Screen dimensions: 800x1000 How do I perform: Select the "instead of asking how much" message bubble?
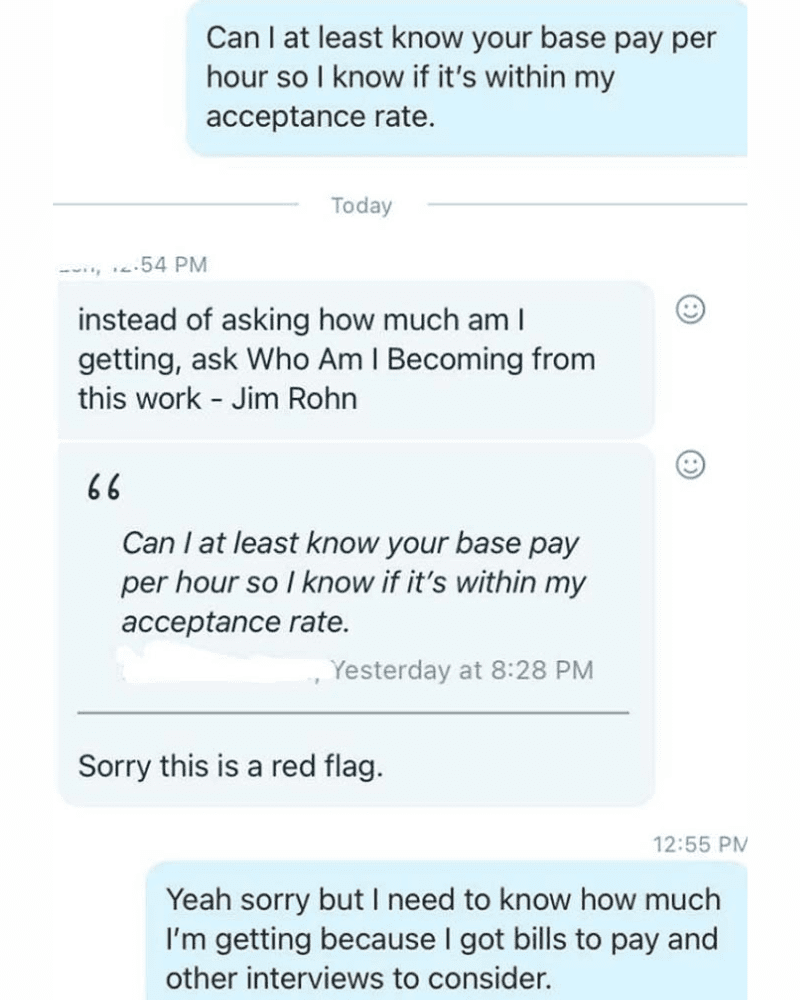tap(355, 358)
